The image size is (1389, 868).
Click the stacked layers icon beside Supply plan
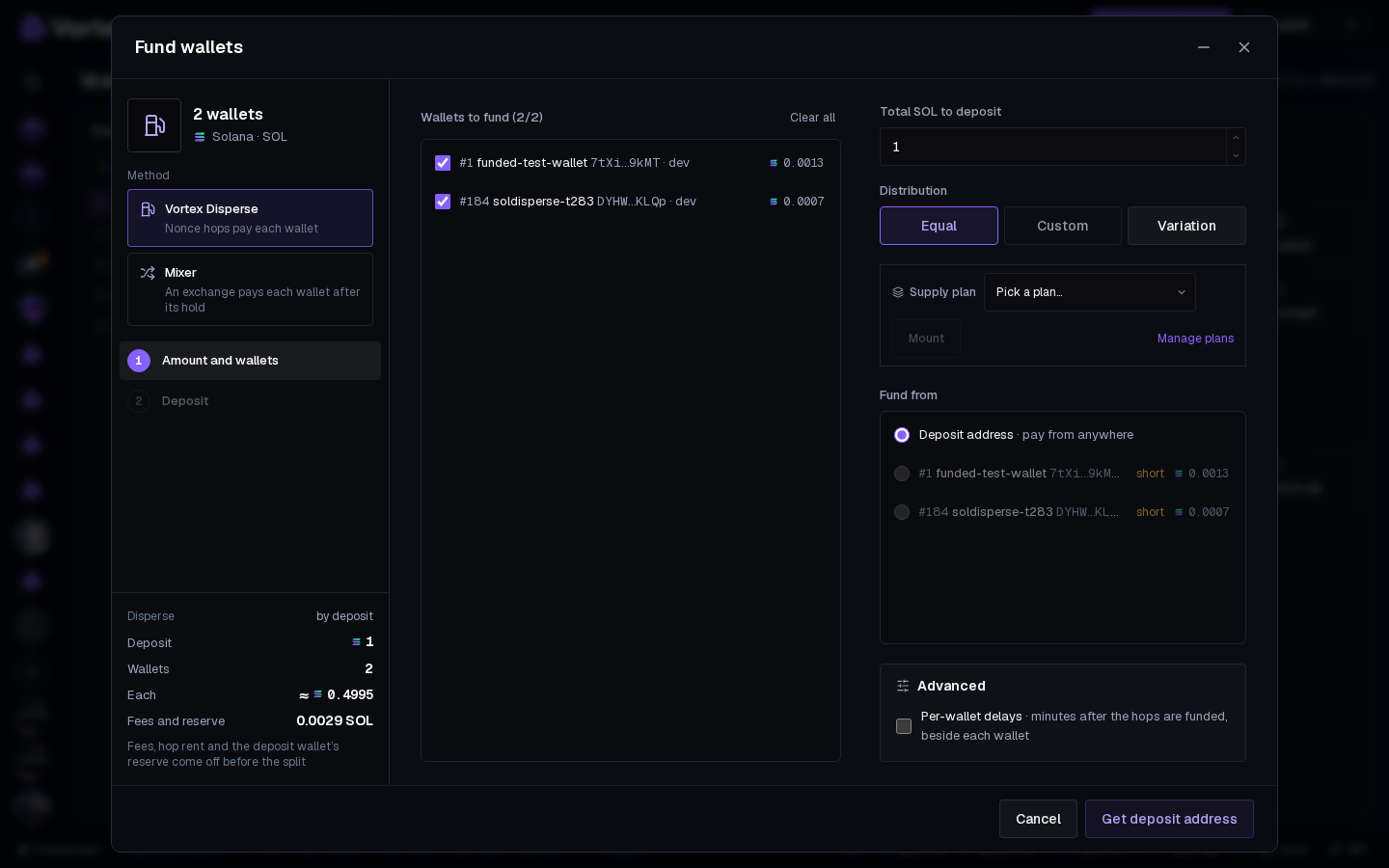coord(898,292)
